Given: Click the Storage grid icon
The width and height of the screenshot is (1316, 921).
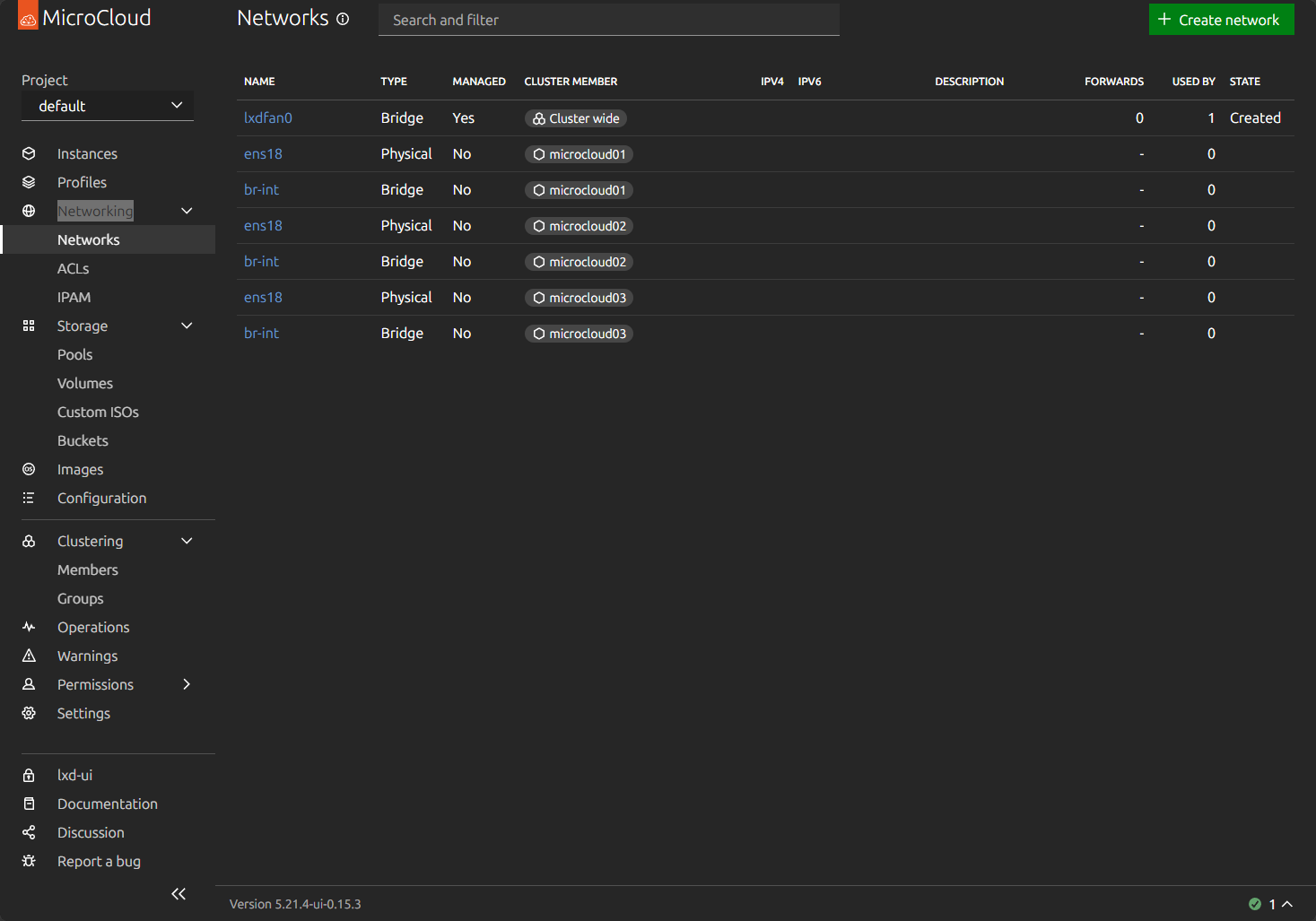Looking at the screenshot, I should click(29, 326).
